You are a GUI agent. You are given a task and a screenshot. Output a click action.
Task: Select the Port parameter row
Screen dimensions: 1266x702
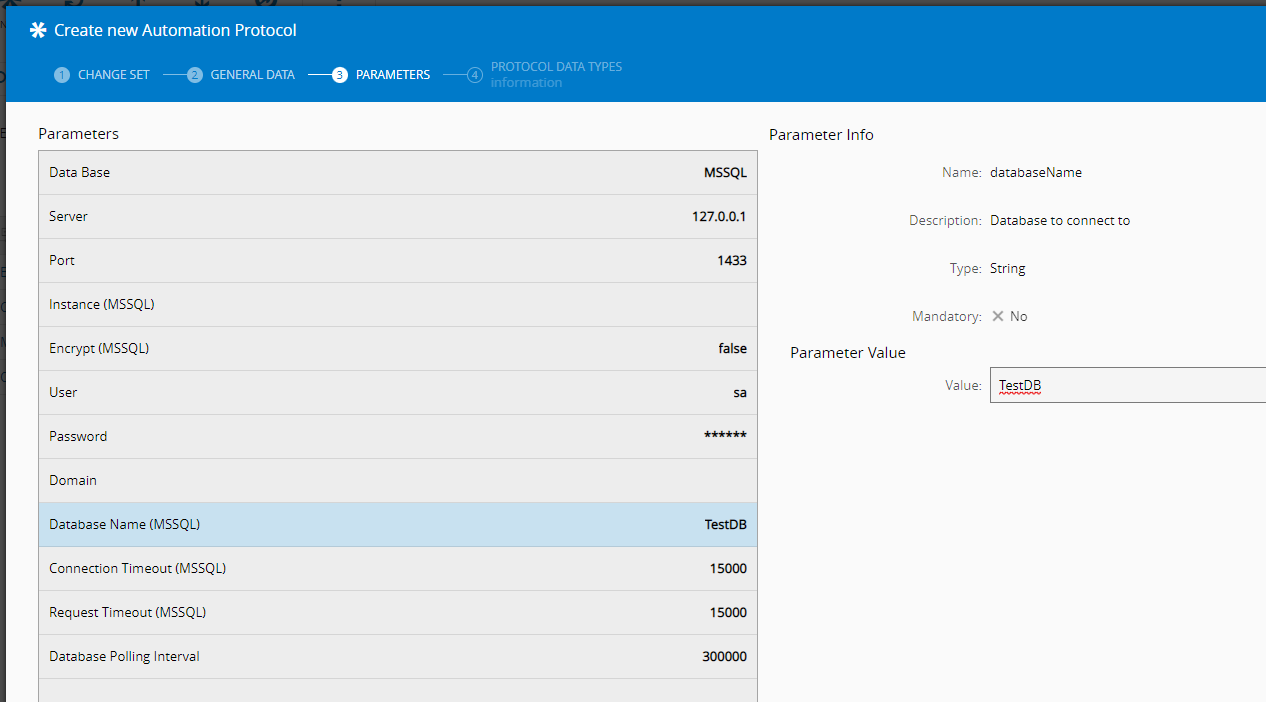point(398,261)
